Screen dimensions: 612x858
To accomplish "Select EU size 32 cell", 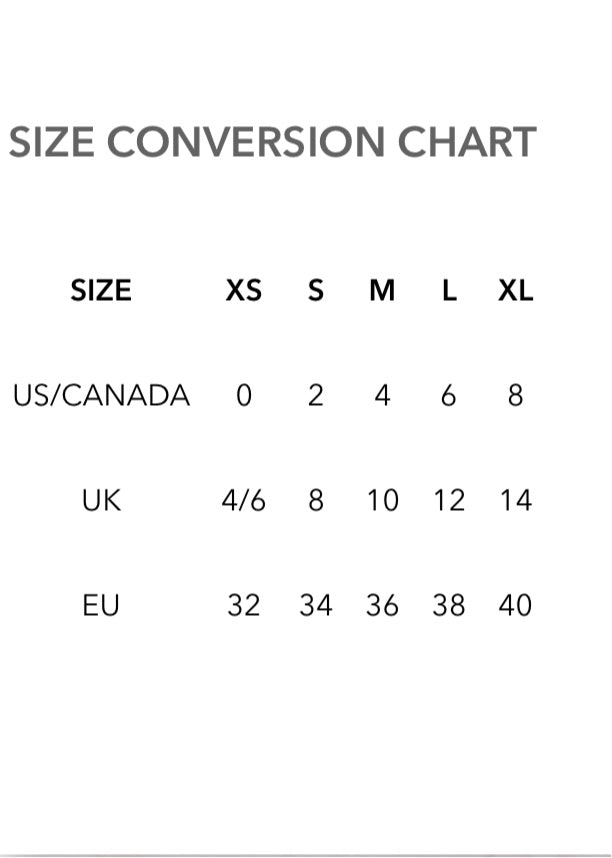I will coord(244,605).
